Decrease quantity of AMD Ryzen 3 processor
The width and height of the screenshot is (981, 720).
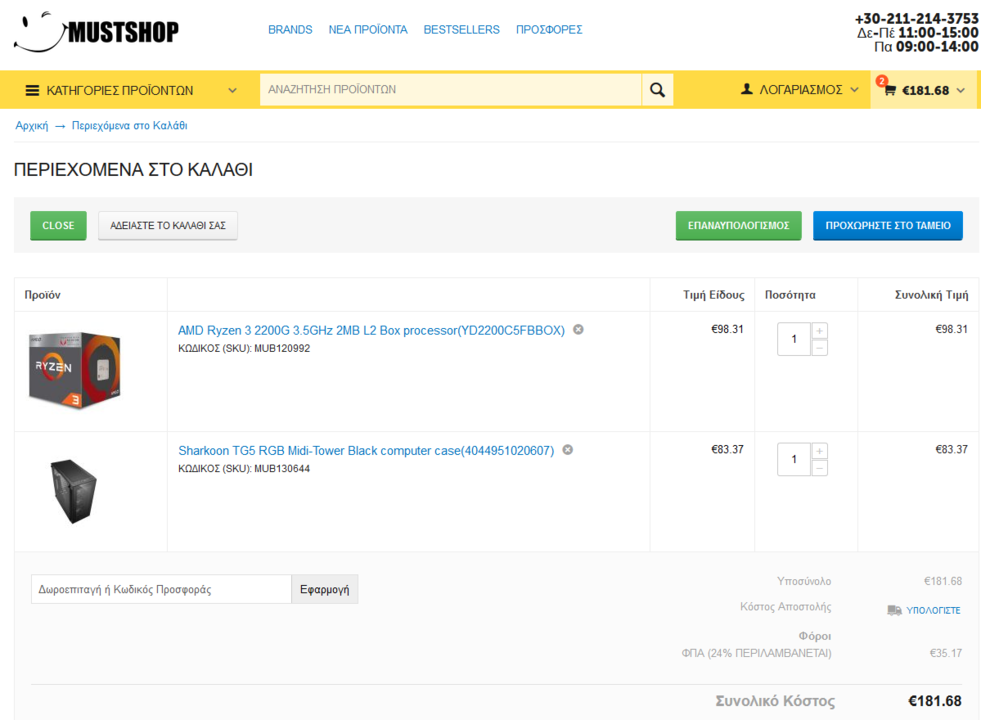[820, 347]
